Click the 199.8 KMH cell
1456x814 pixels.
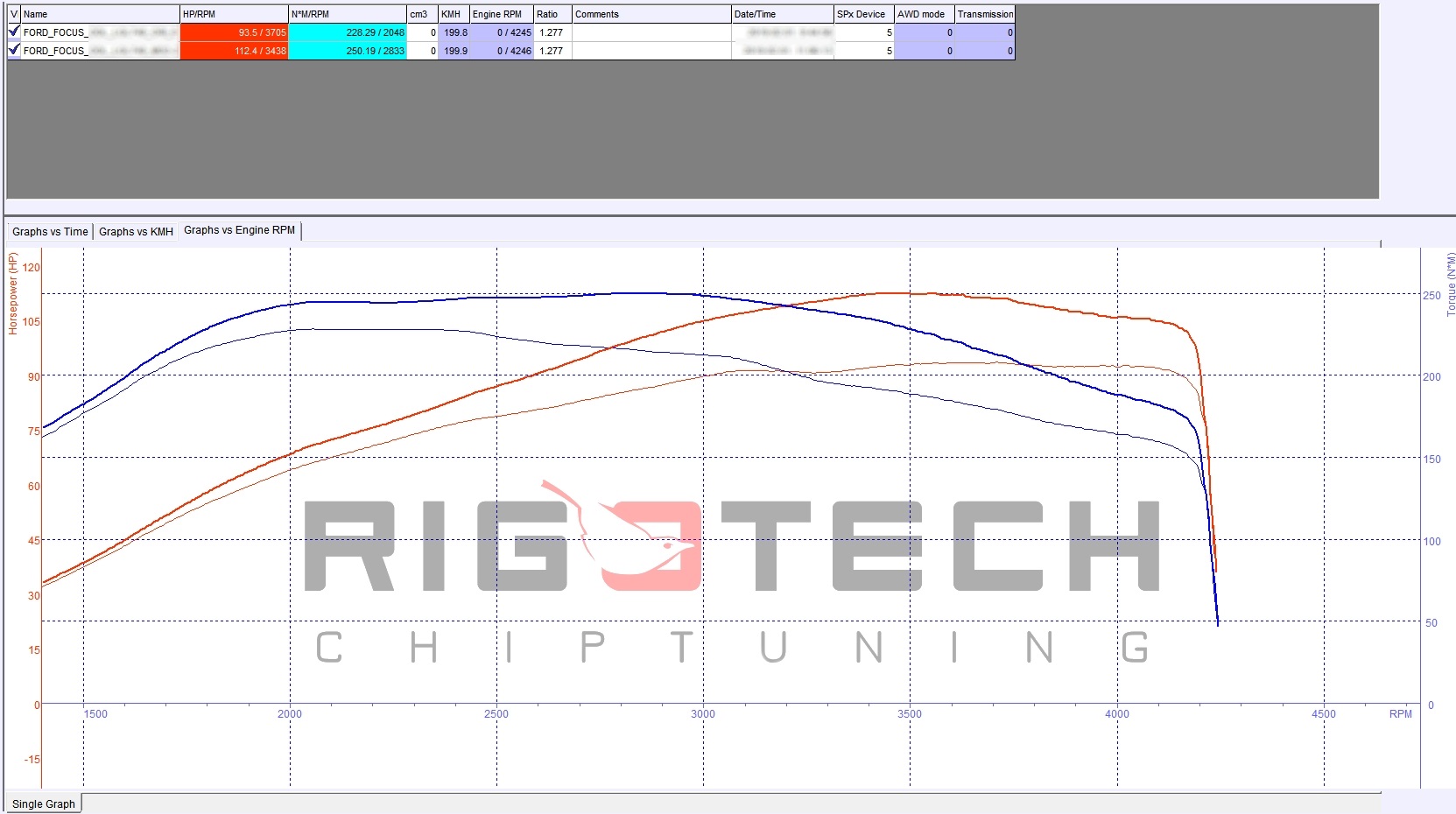tap(454, 32)
